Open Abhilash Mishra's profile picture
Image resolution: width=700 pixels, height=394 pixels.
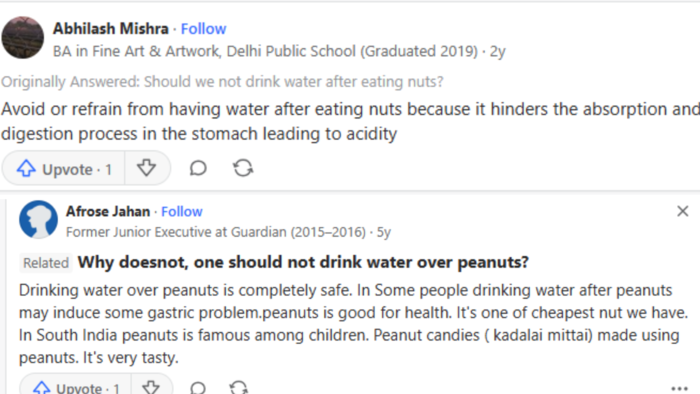23,37
